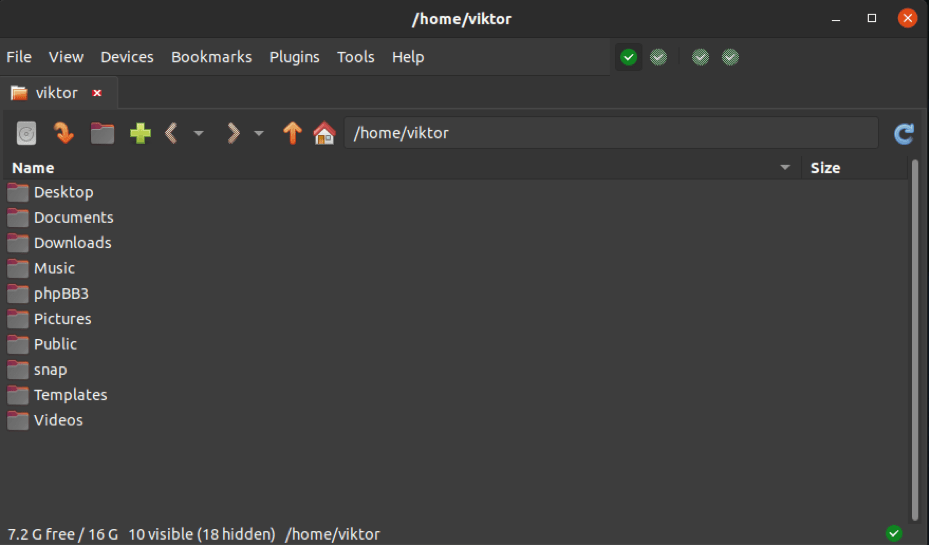This screenshot has width=929, height=545.
Task: Open the Help menu
Action: [x=408, y=57]
